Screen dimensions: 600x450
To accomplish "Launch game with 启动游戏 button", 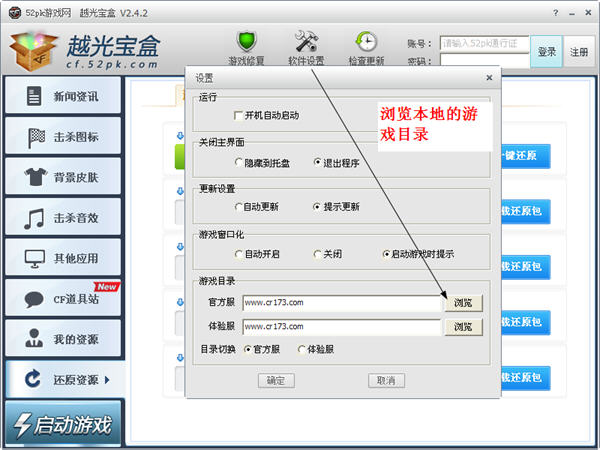I will (64, 424).
